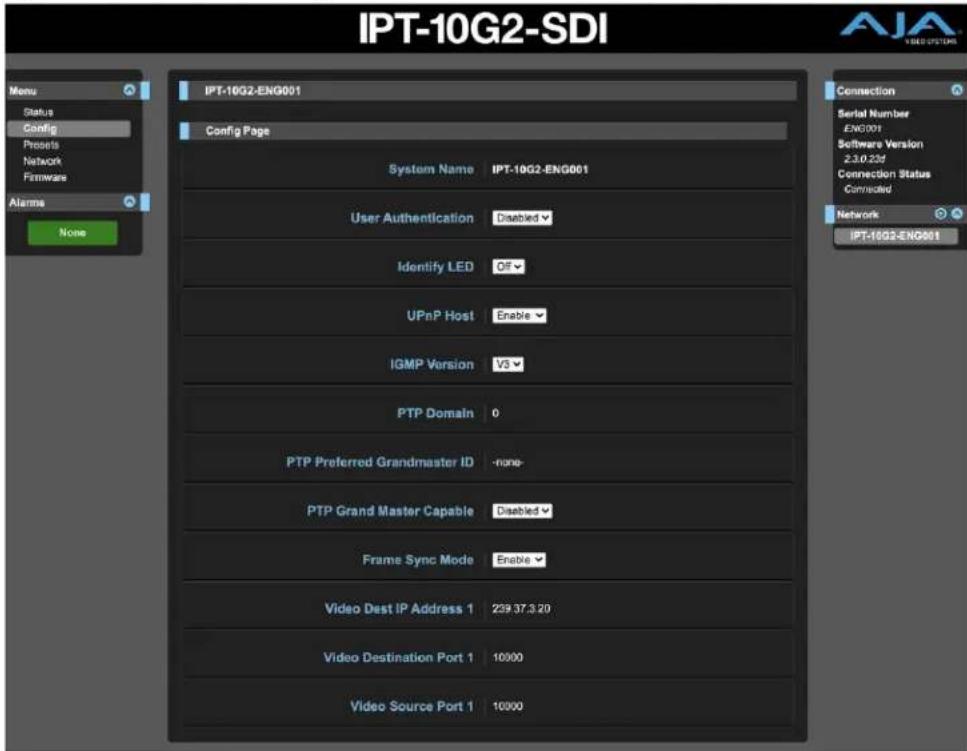This screenshot has height=751, width=967.
Task: Click the AJA Video Systems logo
Action: pyautogui.click(x=899, y=28)
